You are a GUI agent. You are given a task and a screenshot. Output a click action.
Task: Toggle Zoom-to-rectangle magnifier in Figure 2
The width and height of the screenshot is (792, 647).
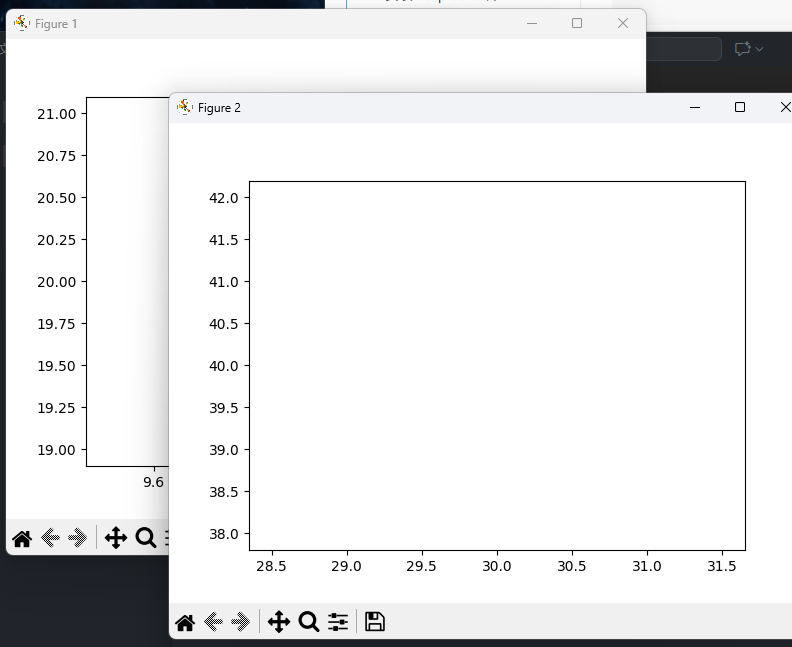click(x=309, y=622)
